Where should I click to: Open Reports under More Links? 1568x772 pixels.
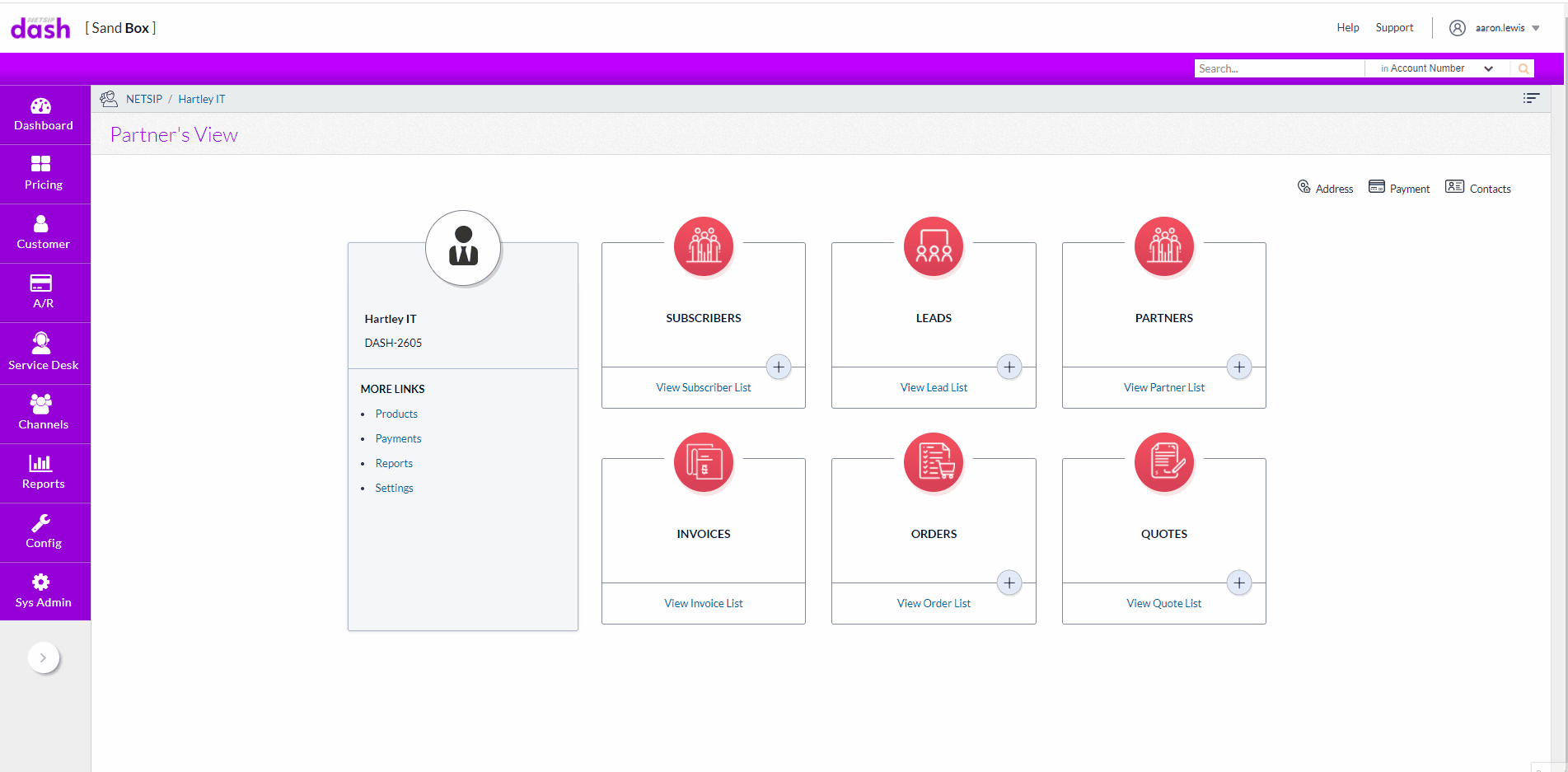click(394, 463)
